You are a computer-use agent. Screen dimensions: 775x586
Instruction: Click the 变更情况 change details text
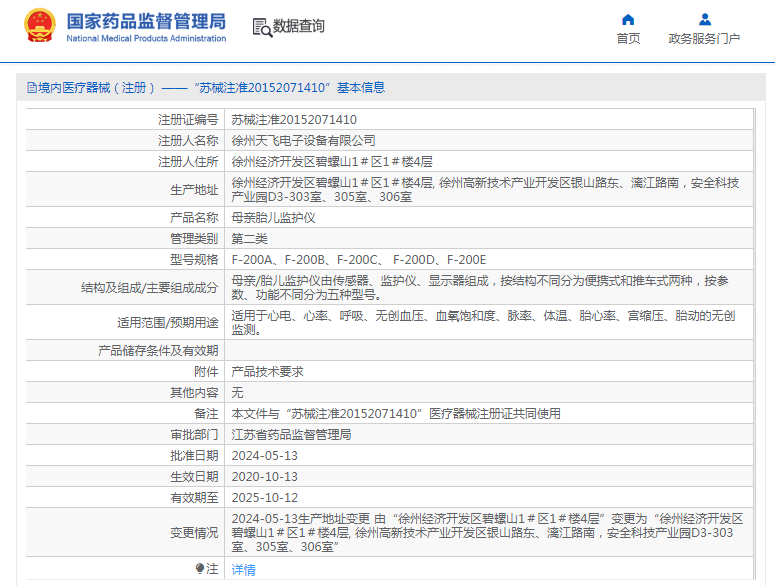click(x=487, y=533)
